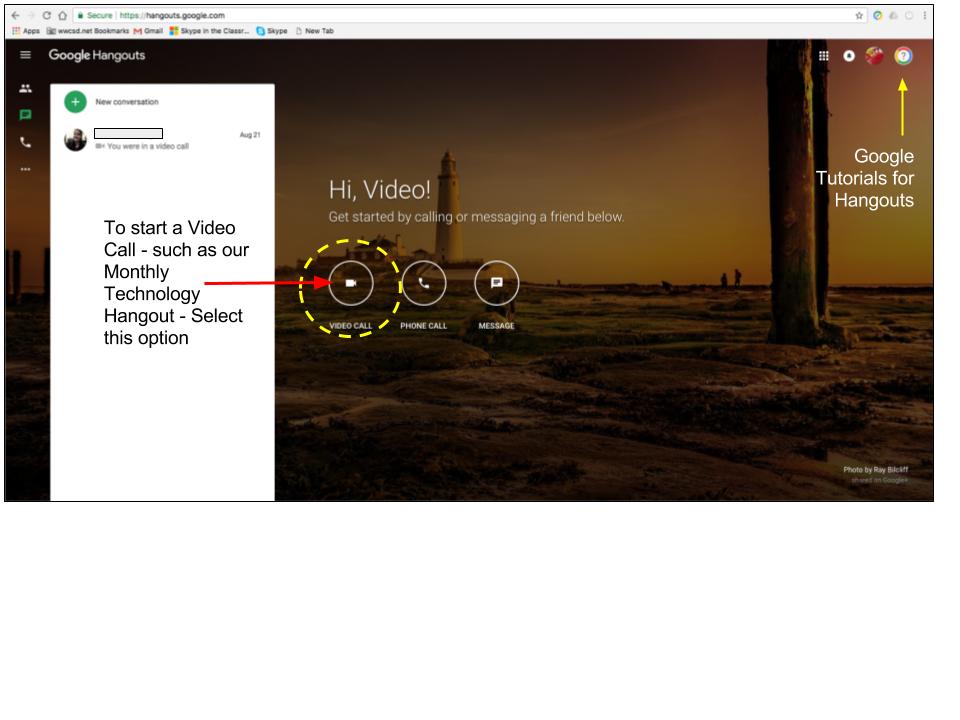Image resolution: width=960 pixels, height=720 pixels.
Task: Open the Message icon in center
Action: (497, 283)
